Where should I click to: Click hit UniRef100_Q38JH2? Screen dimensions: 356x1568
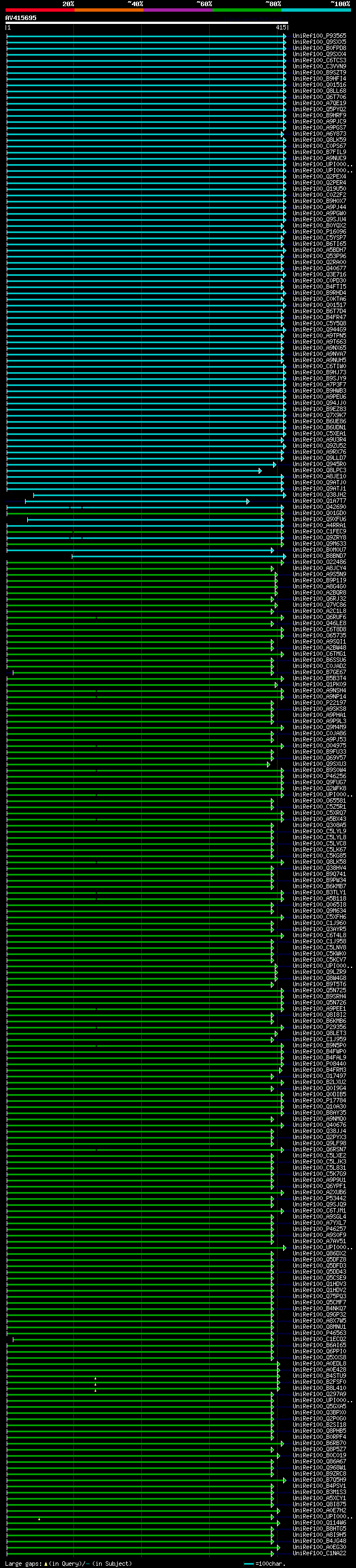(319, 495)
